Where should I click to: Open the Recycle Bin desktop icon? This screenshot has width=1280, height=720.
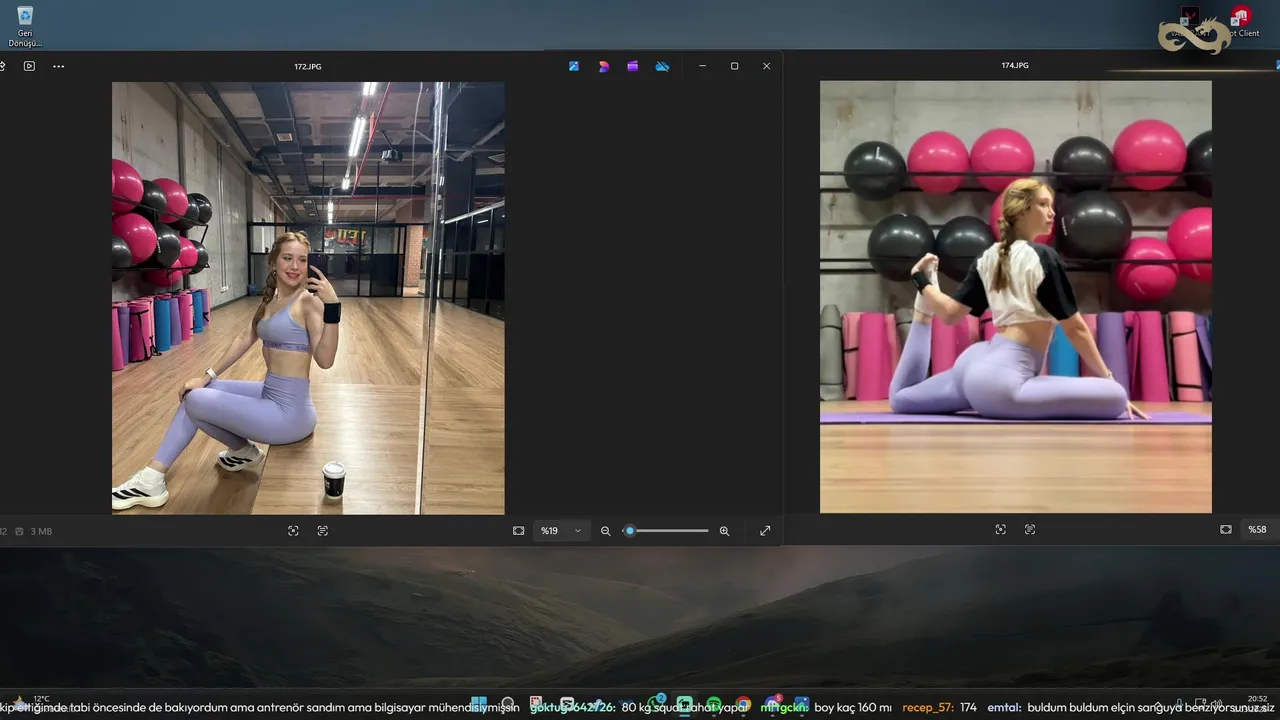[24, 27]
